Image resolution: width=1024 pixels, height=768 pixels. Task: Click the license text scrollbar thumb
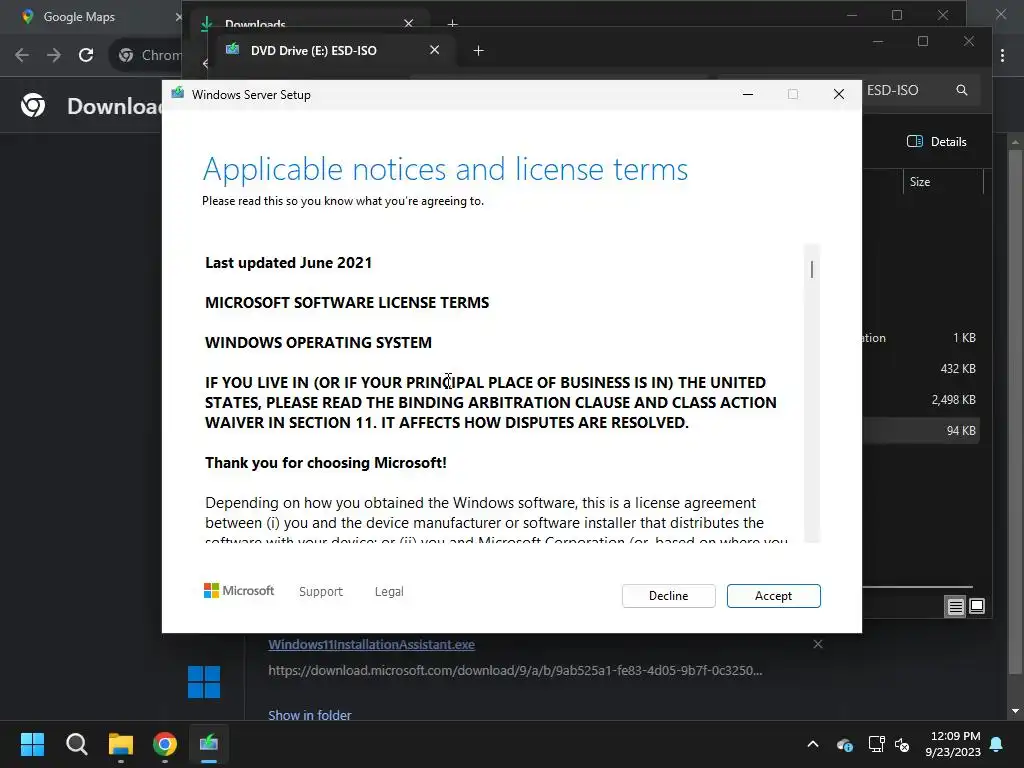[x=812, y=269]
